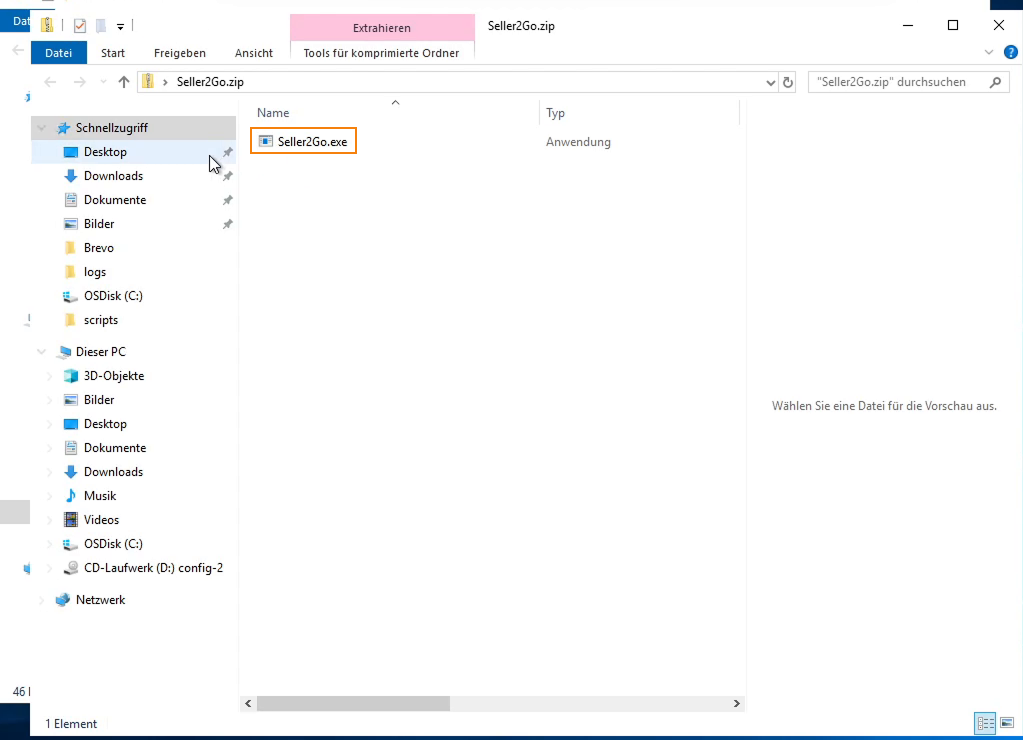Open the Videos folder
Viewport: 1023px width, 740px height.
tap(101, 520)
